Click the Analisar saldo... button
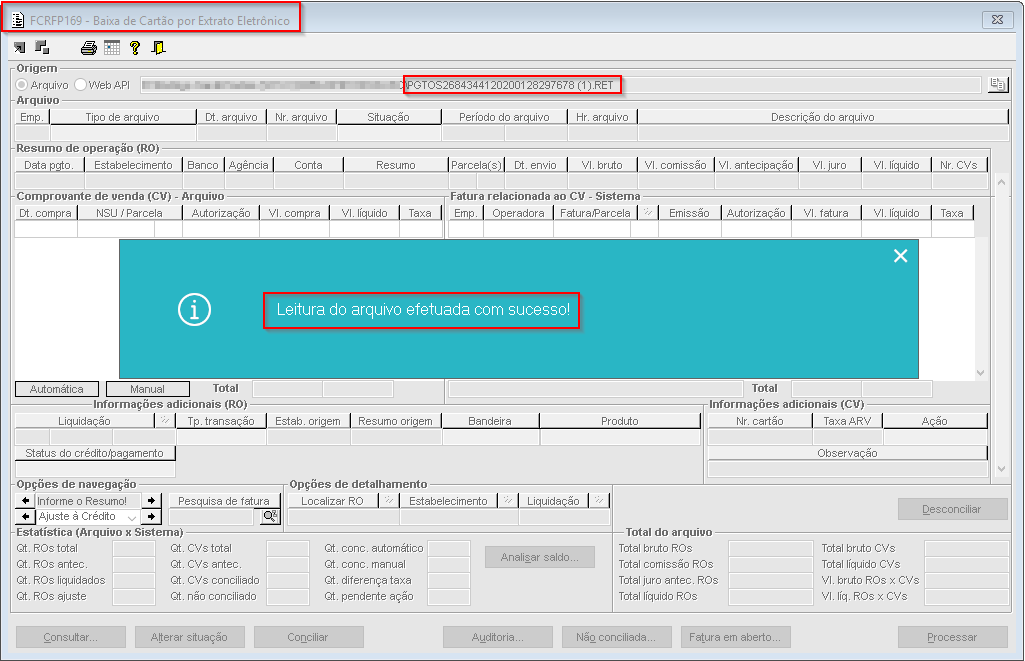Image resolution: width=1025 pixels, height=661 pixels. 540,557
